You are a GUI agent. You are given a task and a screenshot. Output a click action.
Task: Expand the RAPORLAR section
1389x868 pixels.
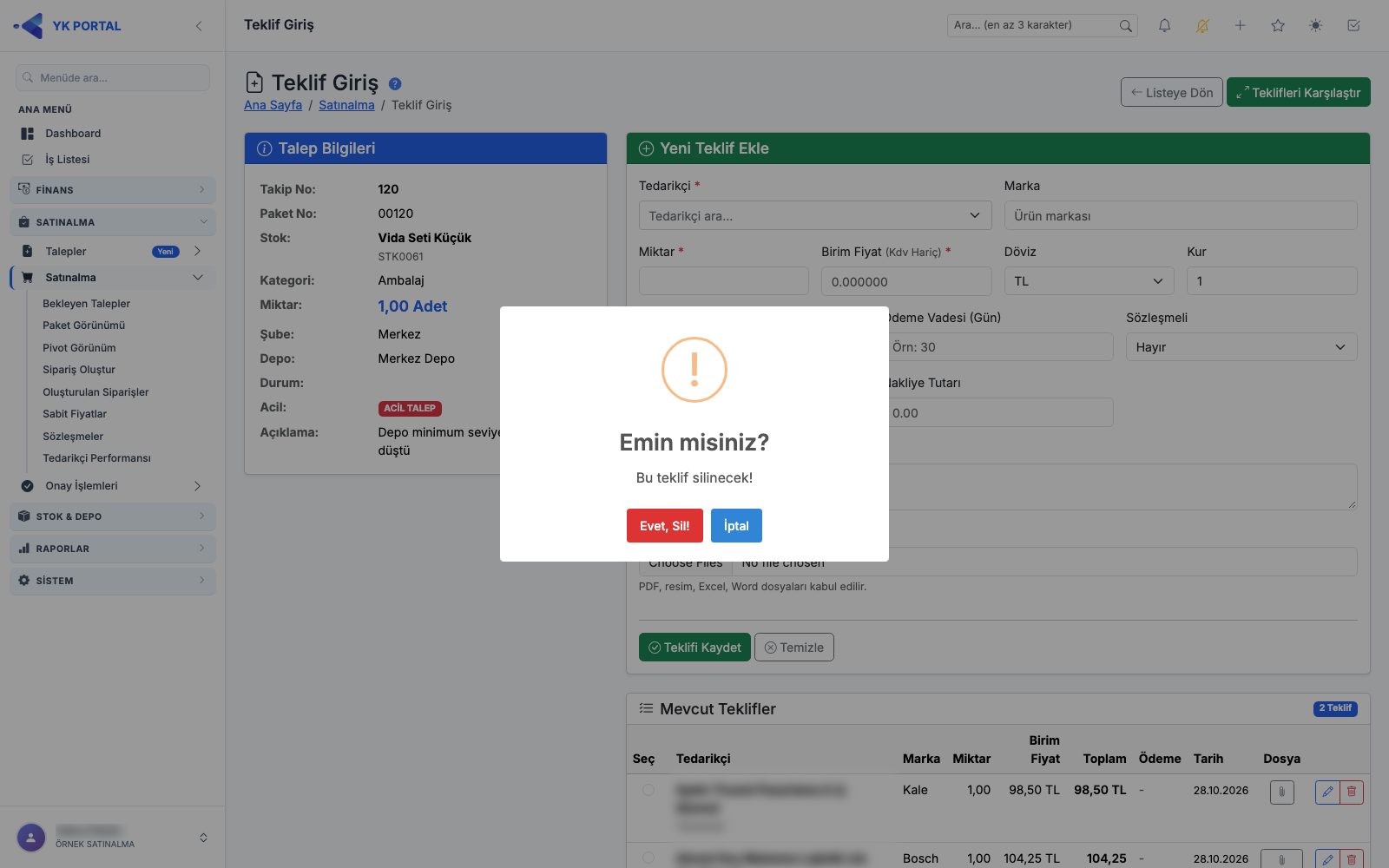(x=113, y=549)
